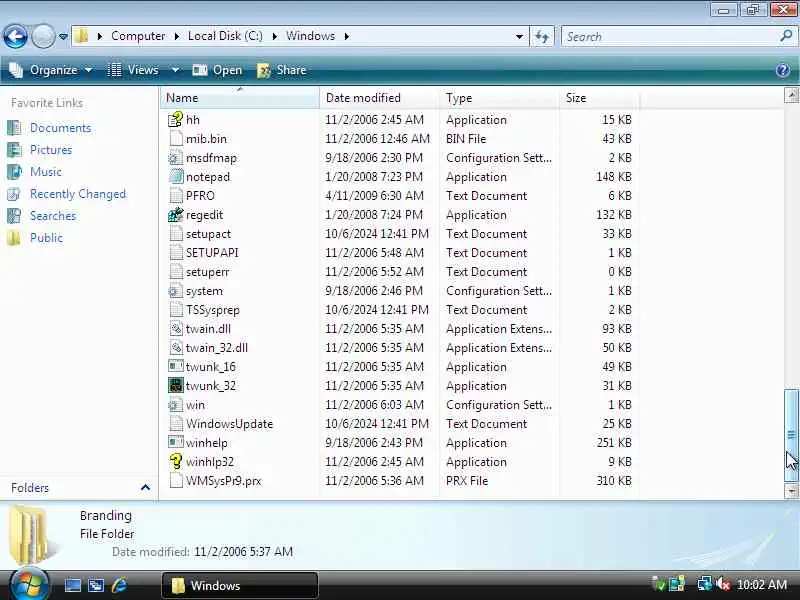Expand the address bar history dropdown

point(519,36)
